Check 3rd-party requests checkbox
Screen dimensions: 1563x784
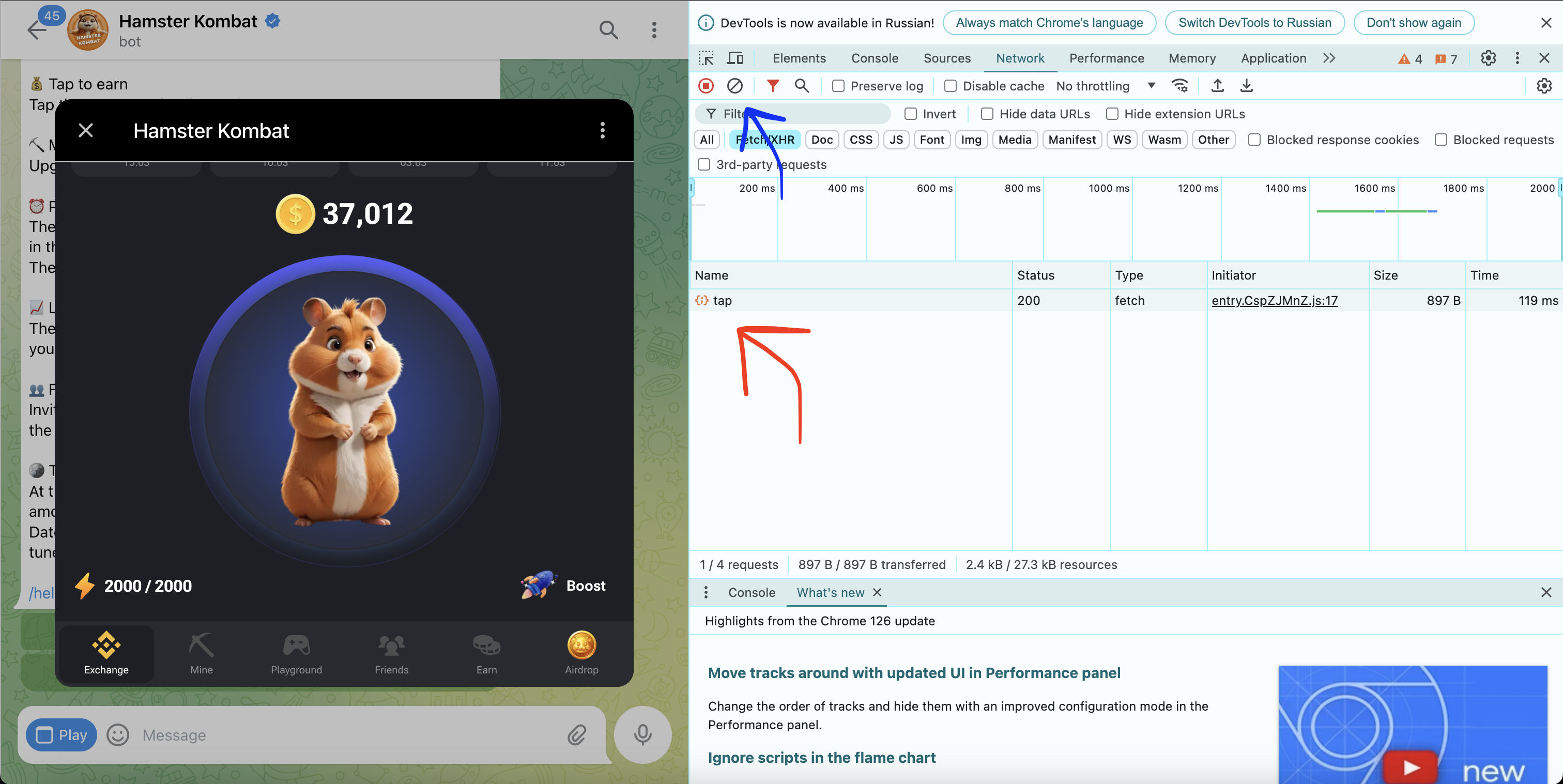click(x=704, y=164)
